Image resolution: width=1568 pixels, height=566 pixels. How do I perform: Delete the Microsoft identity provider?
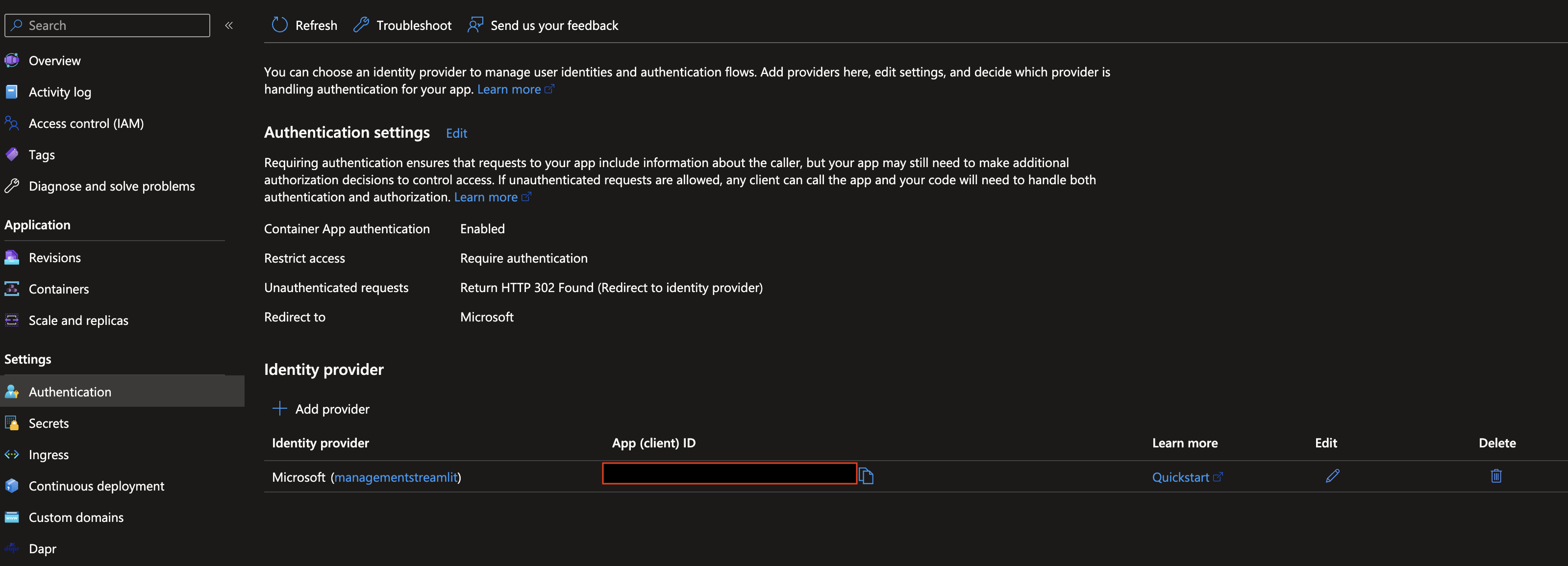(1497, 476)
